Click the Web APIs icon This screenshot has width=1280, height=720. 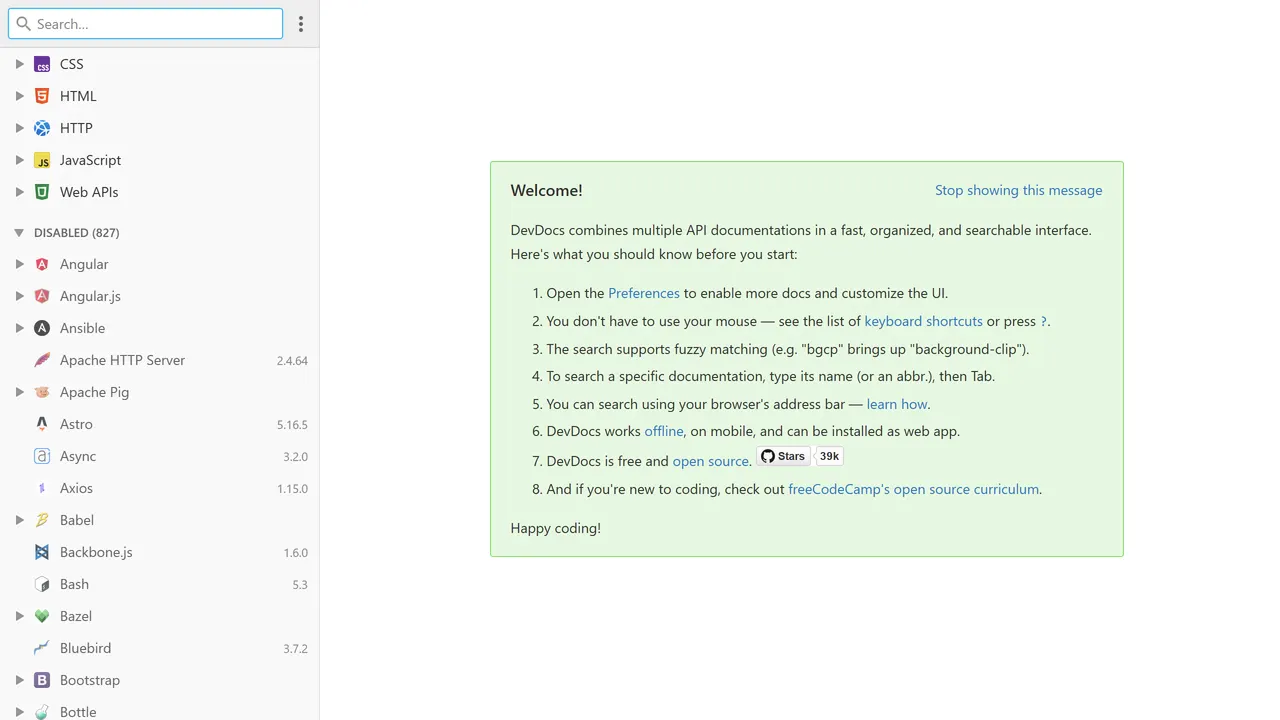[x=42, y=192]
